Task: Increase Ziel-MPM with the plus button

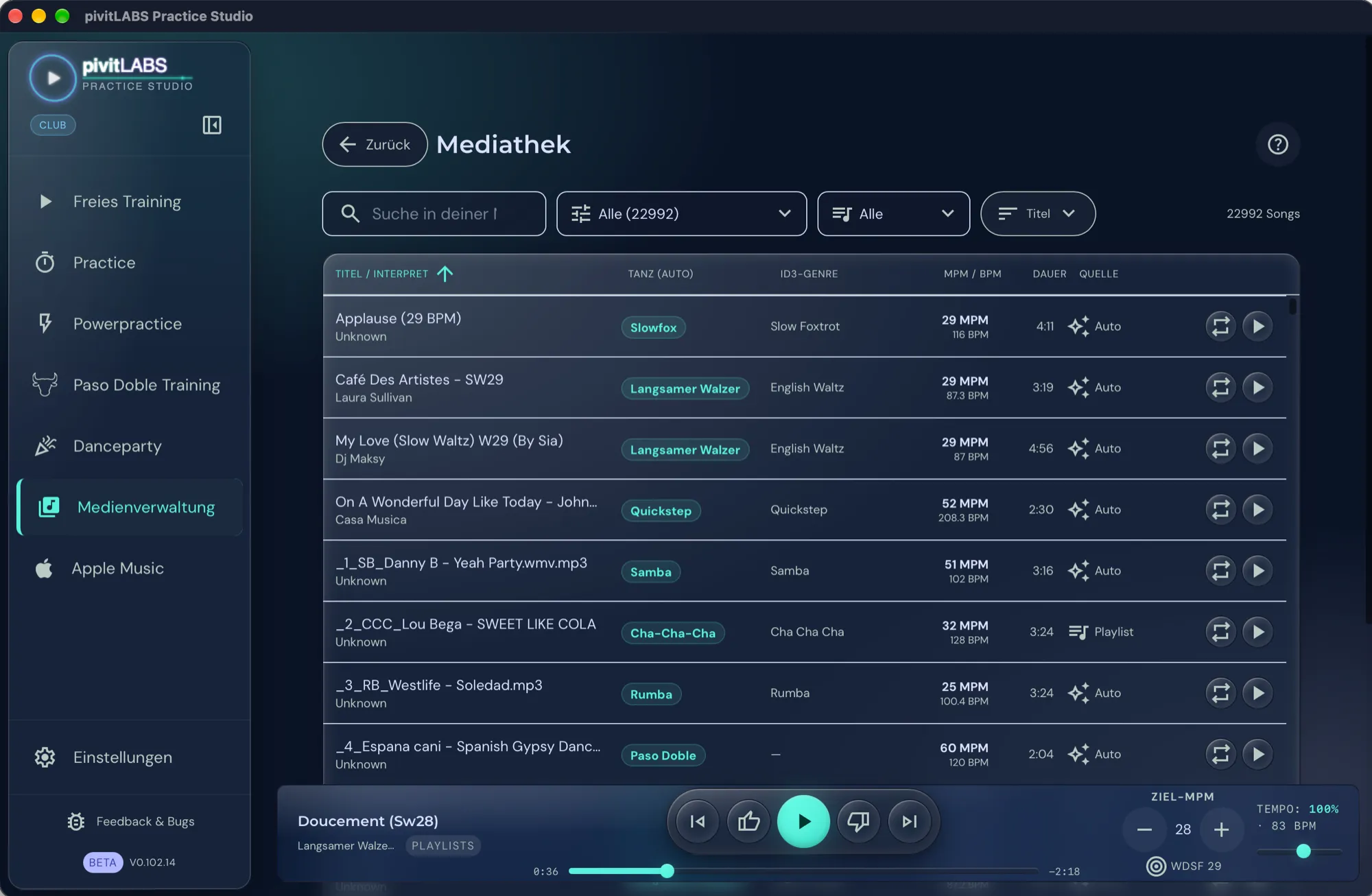Action: [x=1221, y=829]
